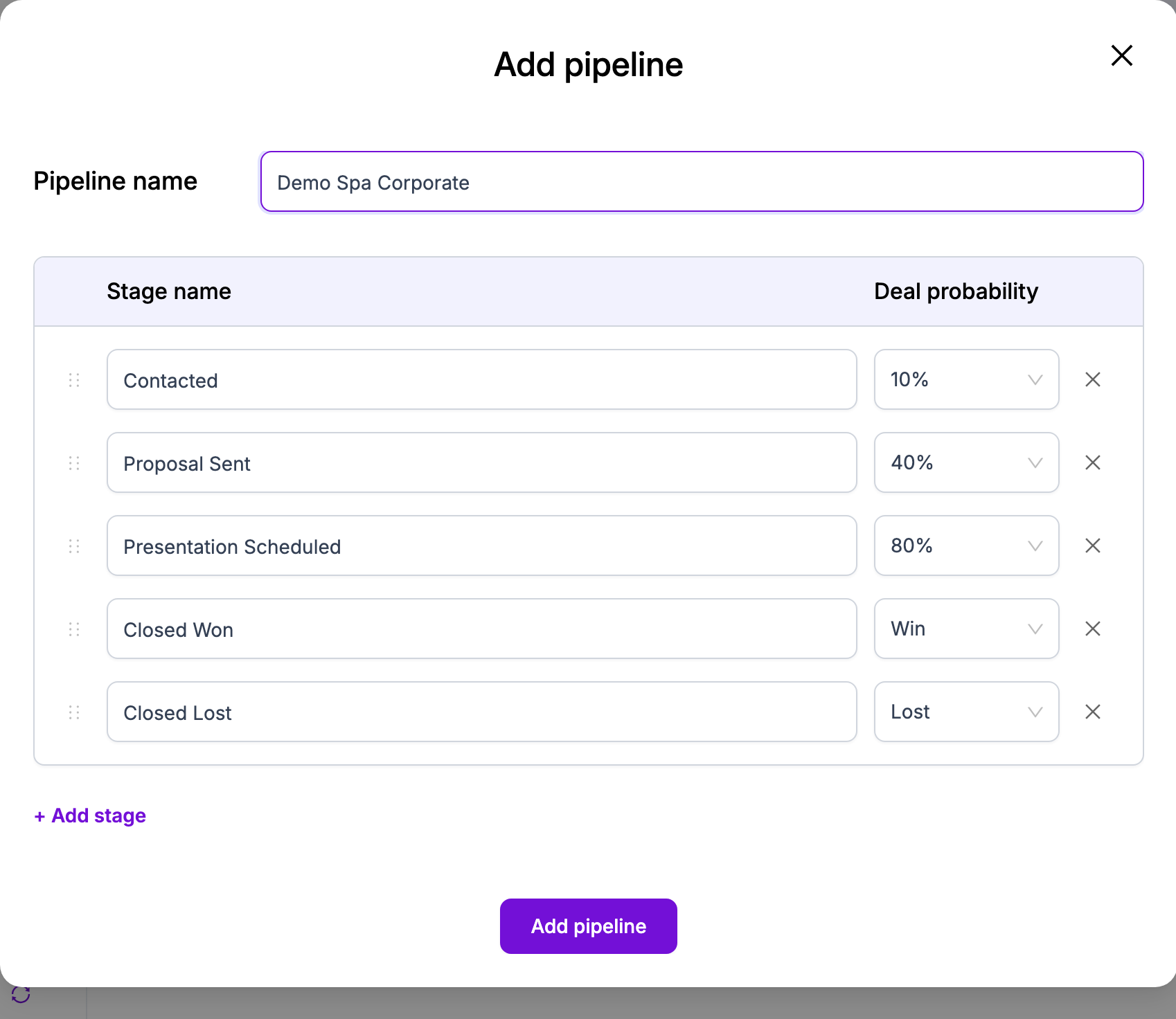Screen dimensions: 1176x1019
Task: Remove the Closed Won stage
Action: click(1093, 629)
